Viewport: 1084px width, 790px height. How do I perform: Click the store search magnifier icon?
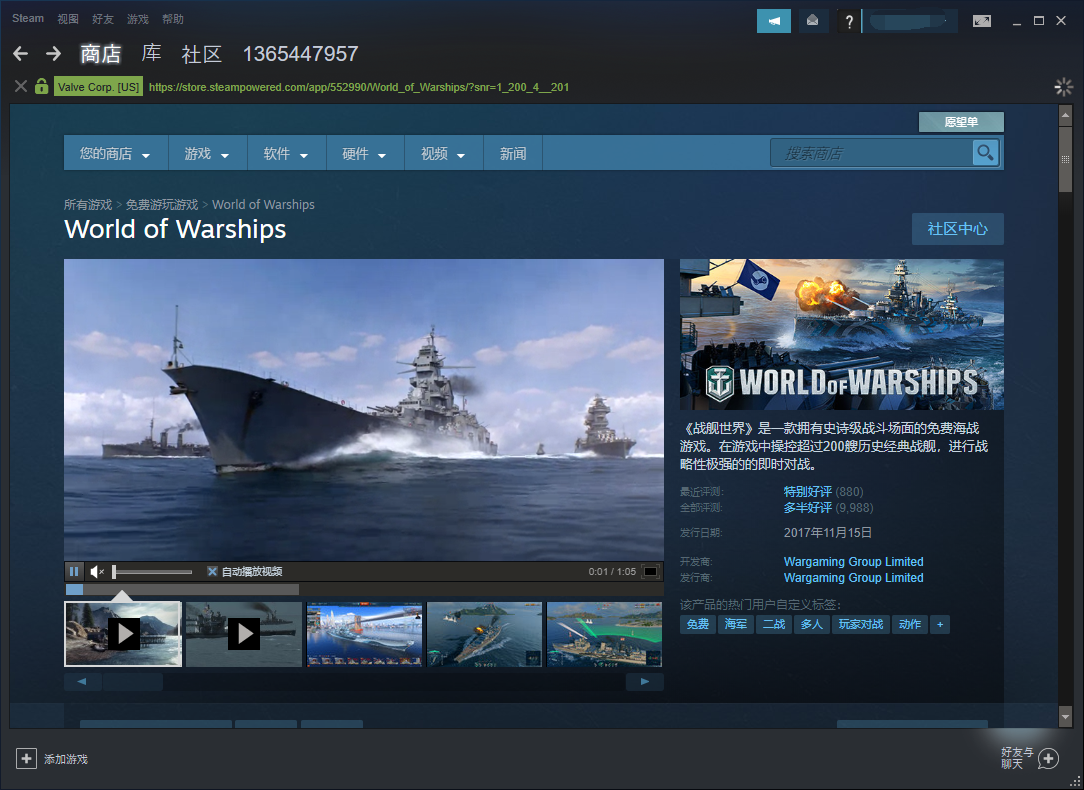[985, 152]
